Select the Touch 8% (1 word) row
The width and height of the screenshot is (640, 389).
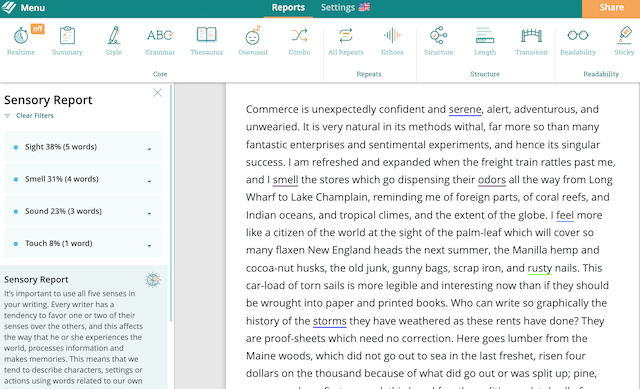82,243
